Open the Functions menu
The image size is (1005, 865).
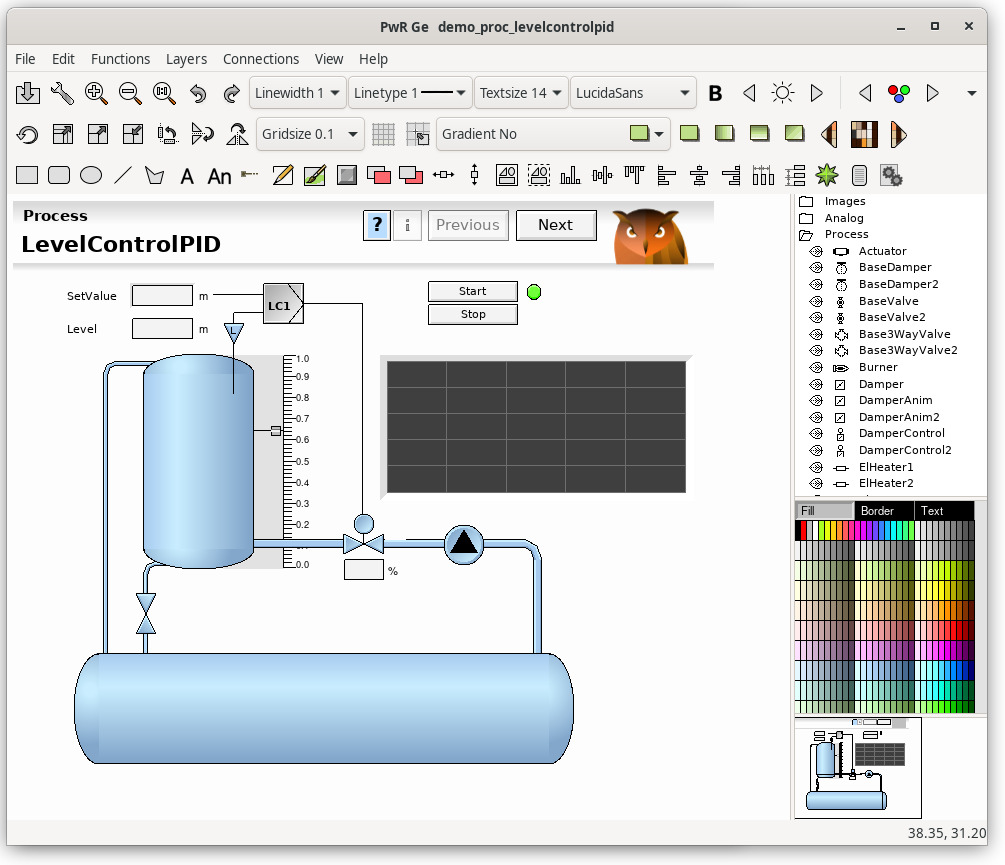[x=120, y=59]
